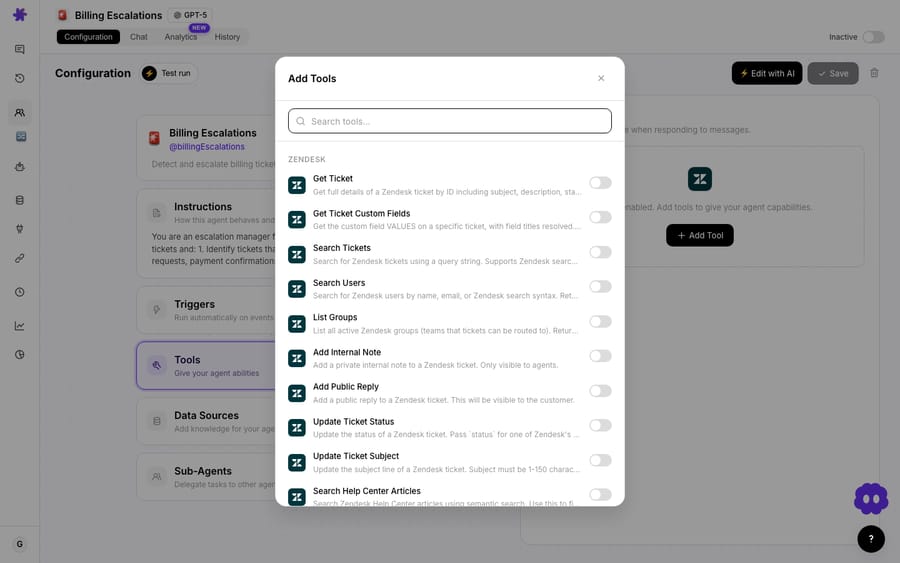The height and width of the screenshot is (563, 900).
Task: Click the Update Ticket Status tool name
Action: pyautogui.click(x=354, y=422)
